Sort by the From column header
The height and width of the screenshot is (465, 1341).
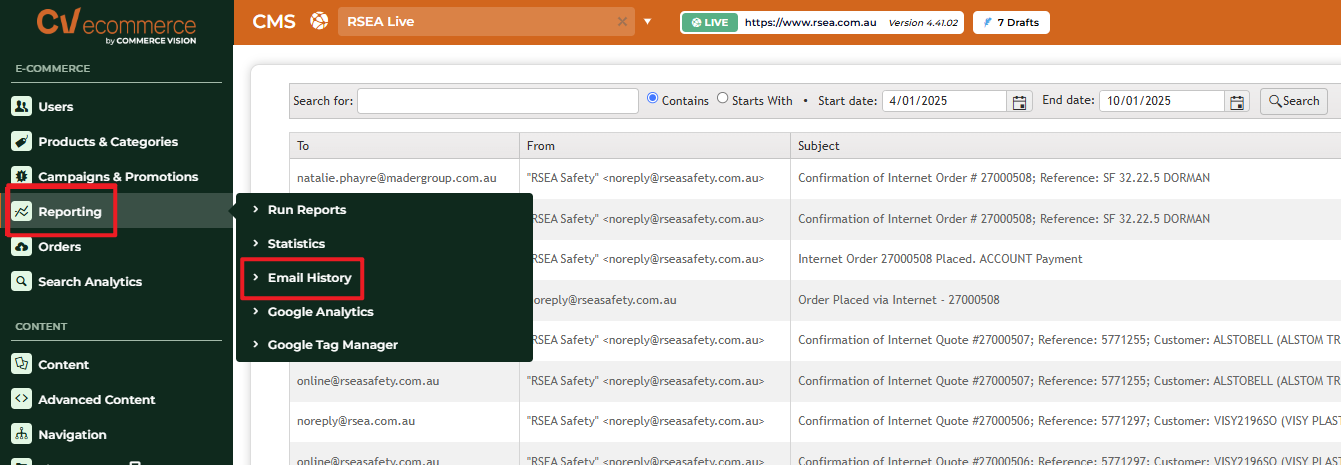coord(655,145)
